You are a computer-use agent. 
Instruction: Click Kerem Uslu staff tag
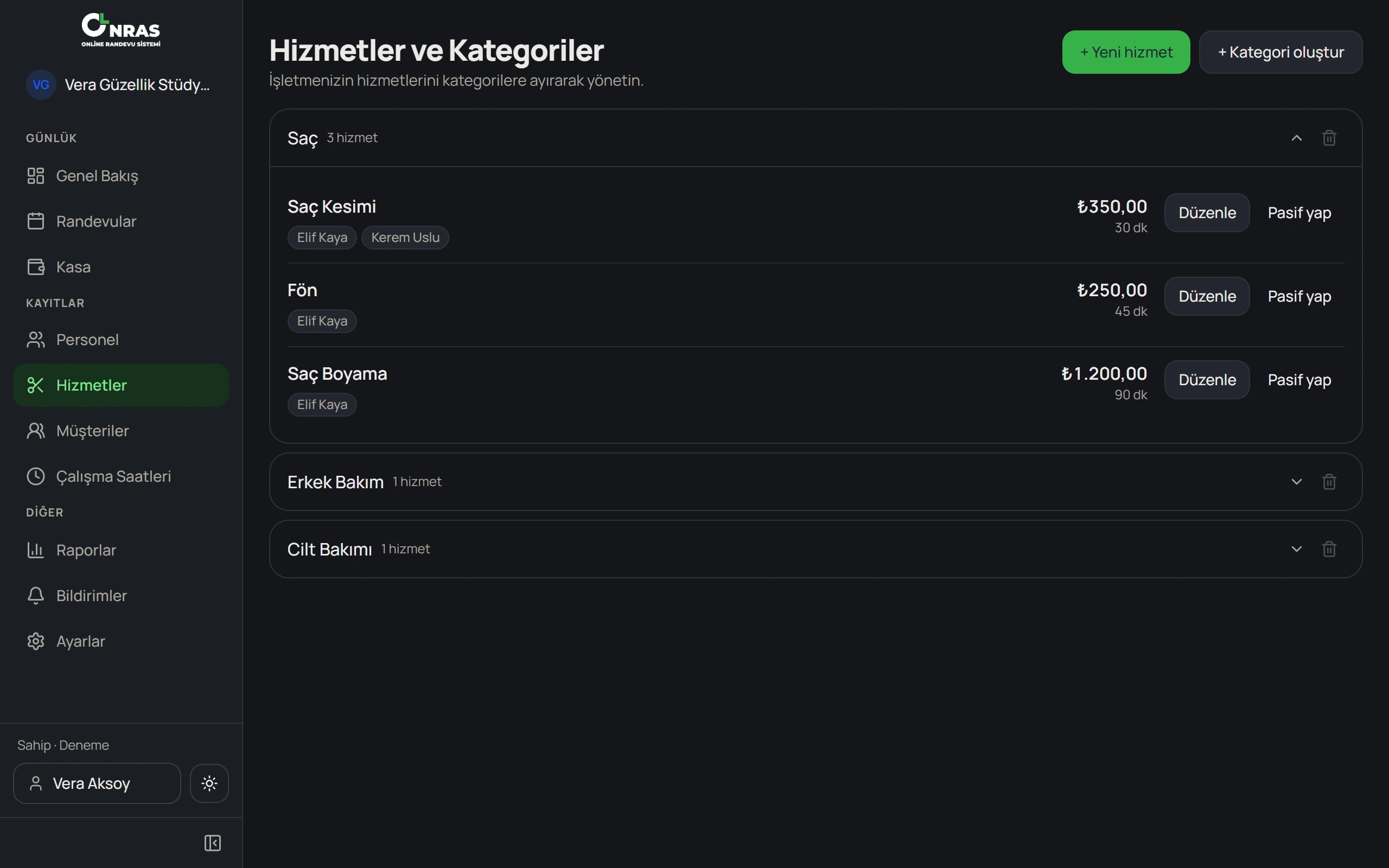click(x=405, y=238)
